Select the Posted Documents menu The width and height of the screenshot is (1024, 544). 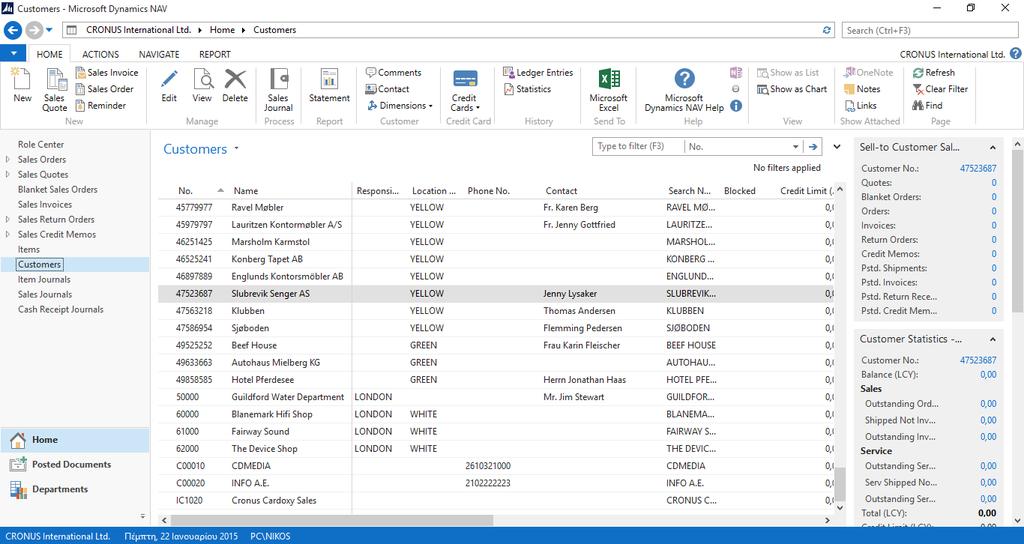(74, 464)
